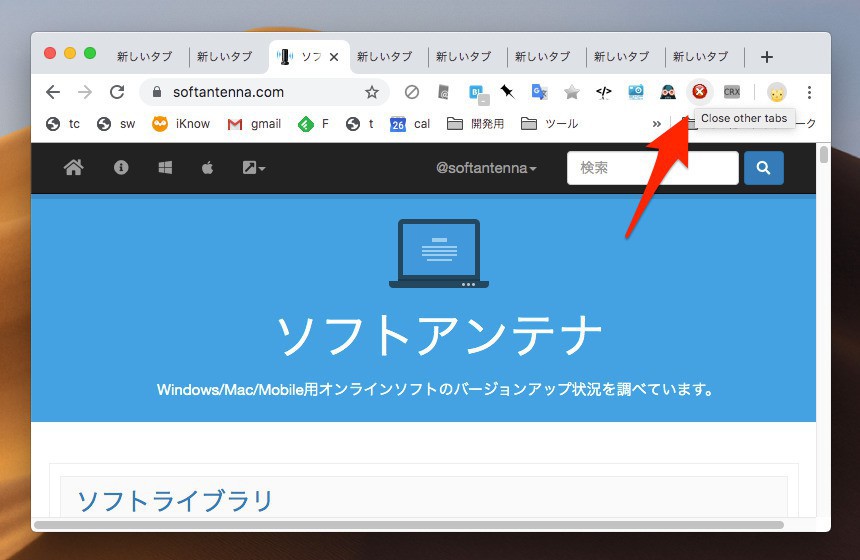Click the red Close other tabs extension
This screenshot has width=860, height=560.
click(x=699, y=92)
